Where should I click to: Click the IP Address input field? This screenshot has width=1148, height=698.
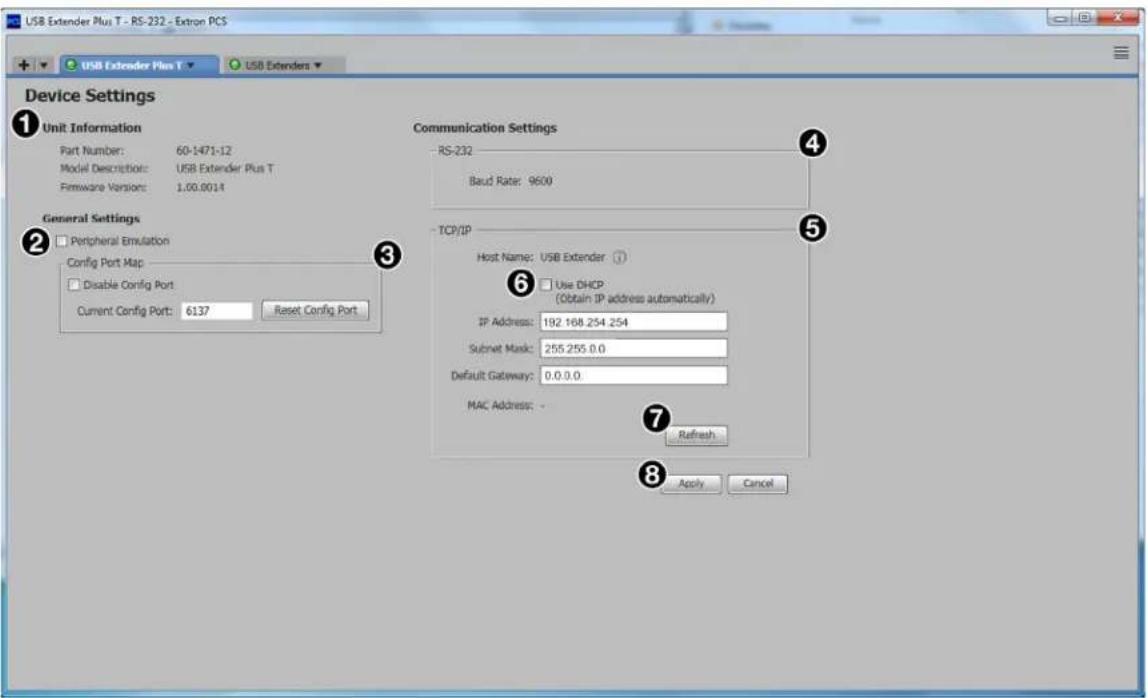click(633, 322)
